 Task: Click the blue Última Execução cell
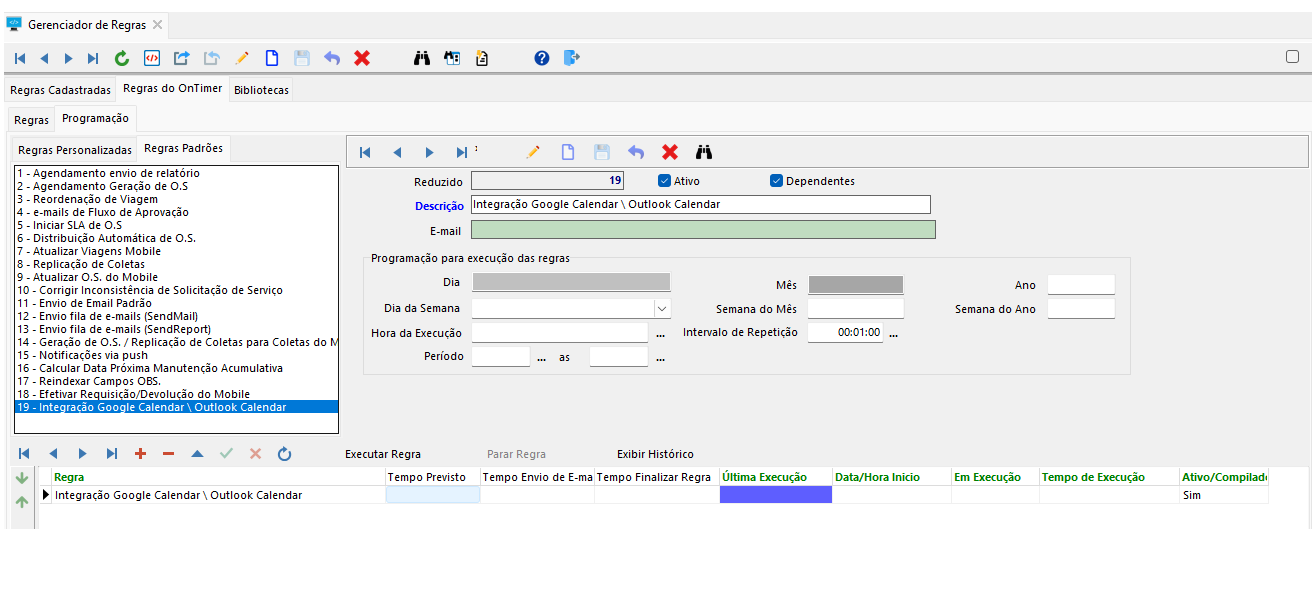pyautogui.click(x=775, y=495)
